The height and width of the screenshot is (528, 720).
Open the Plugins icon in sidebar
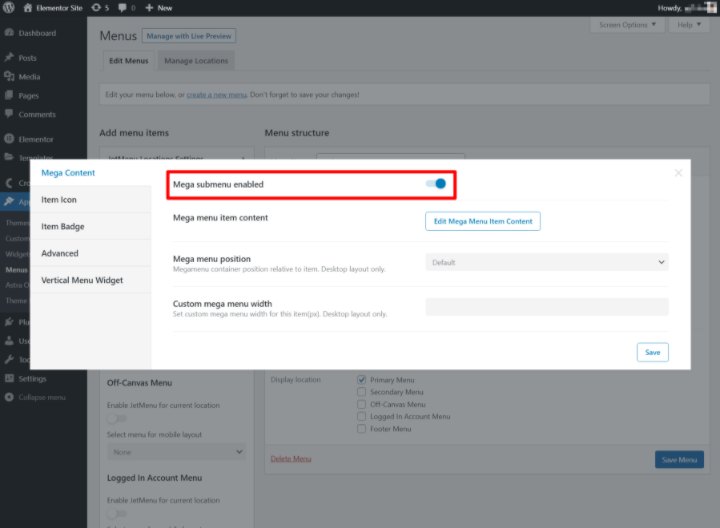tap(9, 322)
